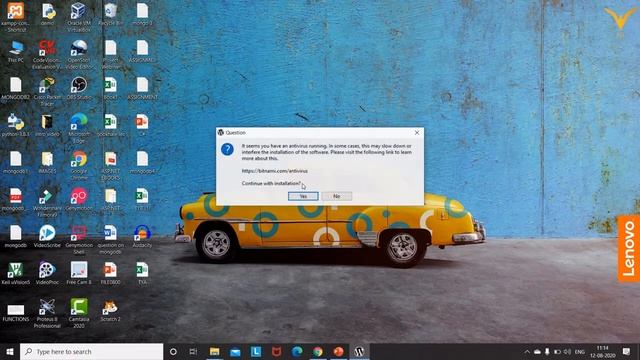Select the OBS Studio desktop icon
The width and height of the screenshot is (640, 360).
(x=78, y=89)
